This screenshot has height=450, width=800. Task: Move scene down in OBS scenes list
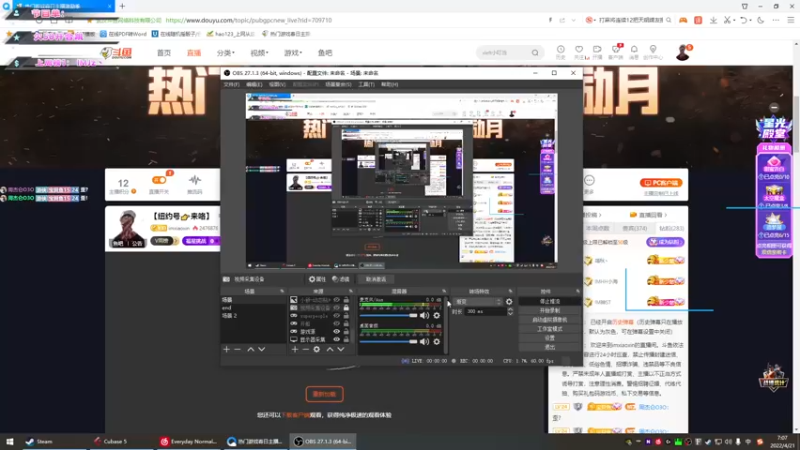click(261, 349)
